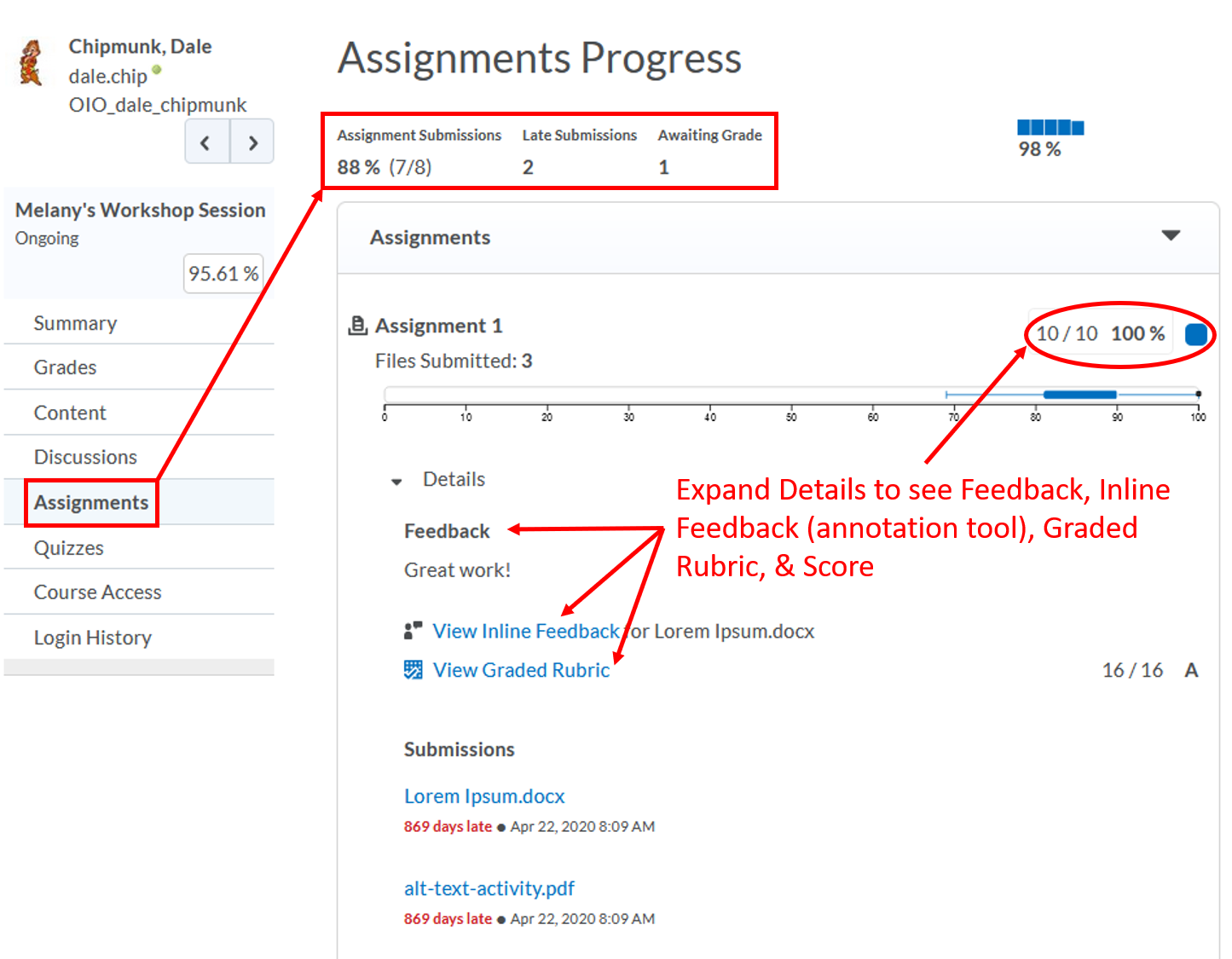Open the previous learner with the left arrow
This screenshot has width=1232, height=959.
pyautogui.click(x=206, y=142)
